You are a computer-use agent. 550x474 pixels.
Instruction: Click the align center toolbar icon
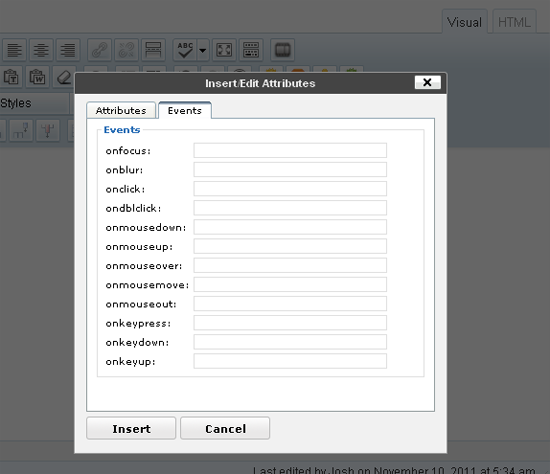[x=41, y=49]
